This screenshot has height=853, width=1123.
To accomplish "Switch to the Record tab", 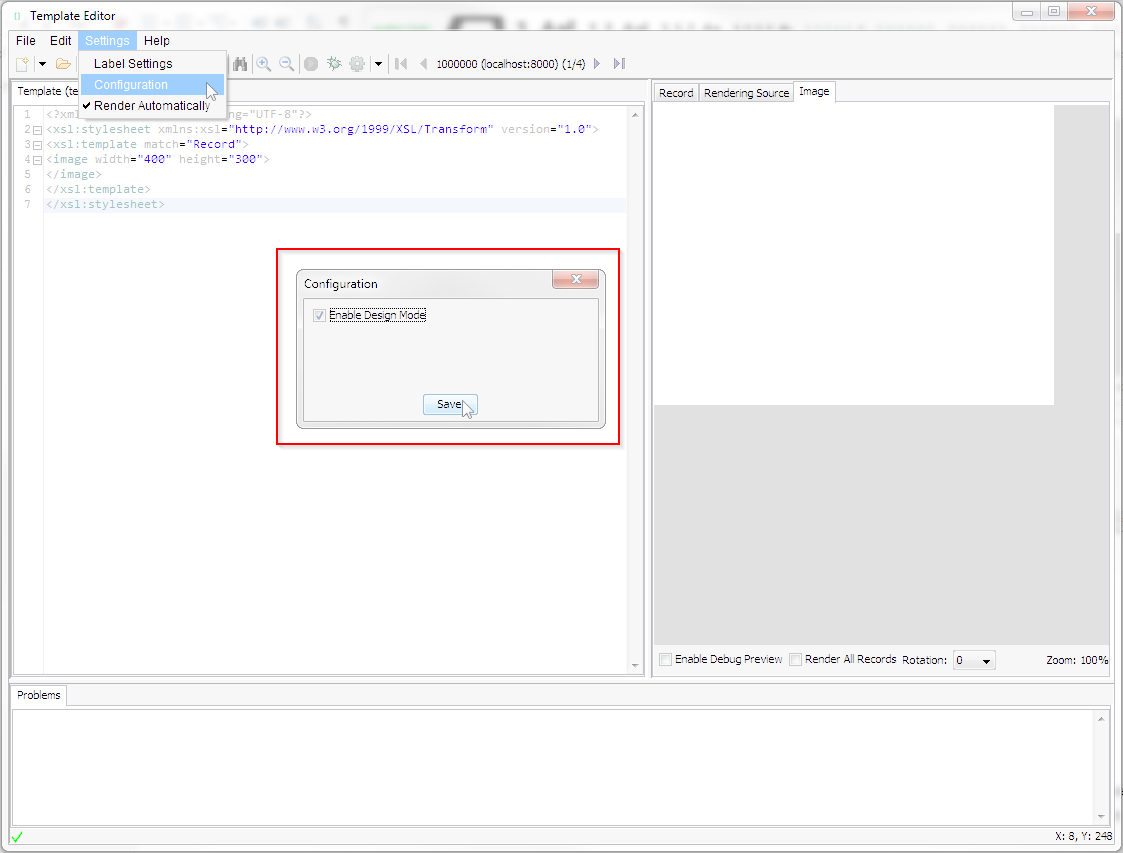I will (x=675, y=93).
